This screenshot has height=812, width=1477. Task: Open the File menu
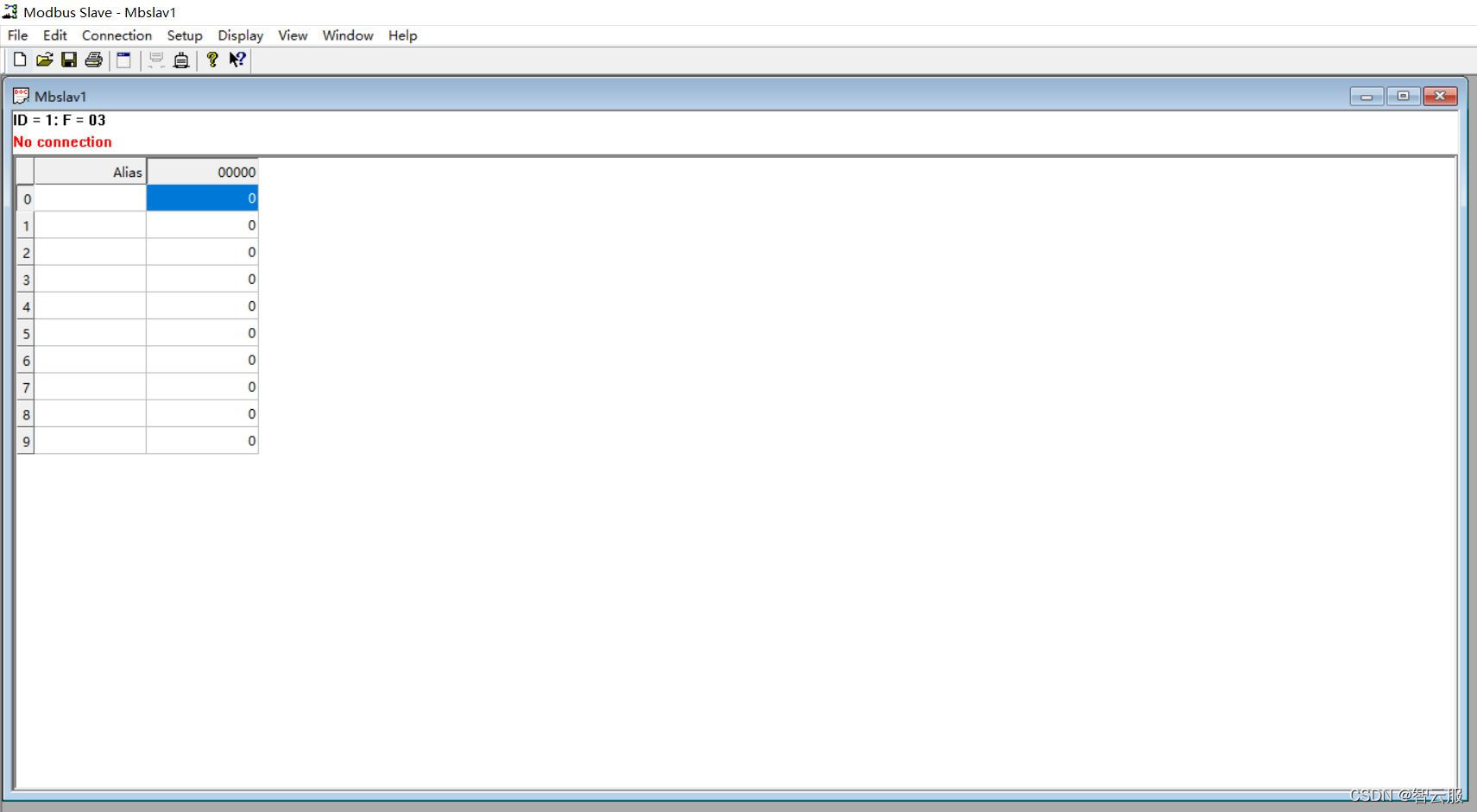[x=17, y=35]
